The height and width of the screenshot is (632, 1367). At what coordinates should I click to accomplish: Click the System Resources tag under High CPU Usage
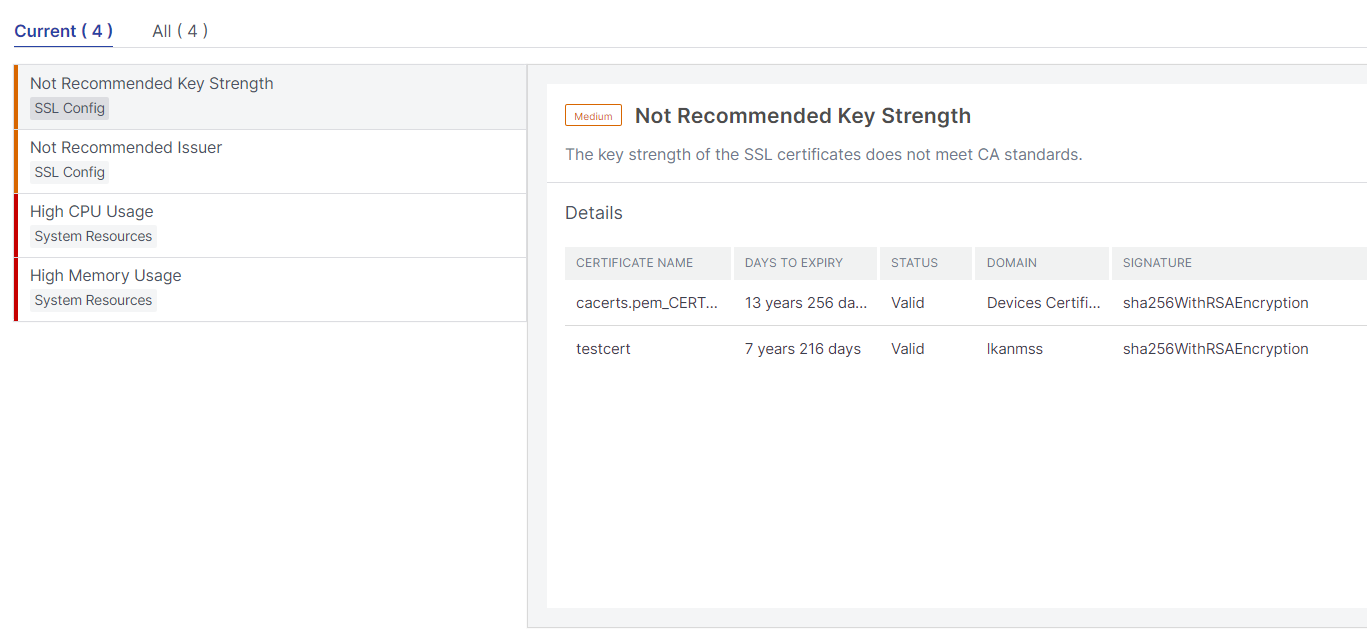pos(93,236)
